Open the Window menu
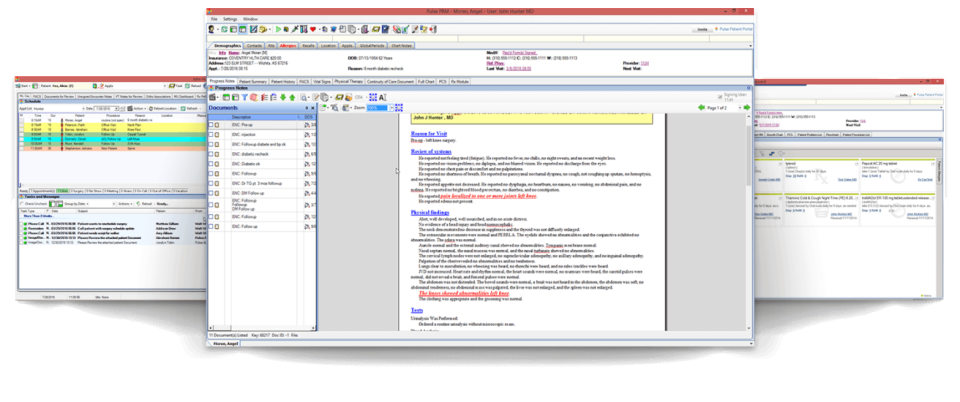Screen dimensions: 960x402 250,19
